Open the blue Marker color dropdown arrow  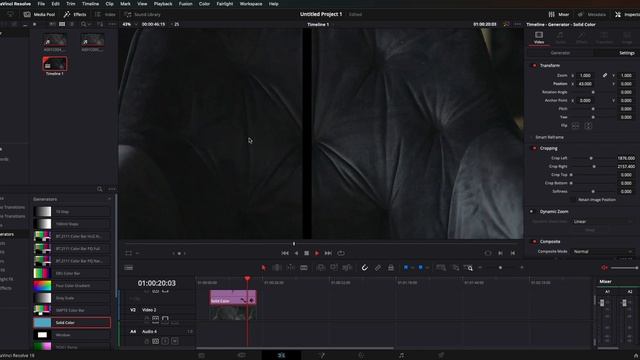tap(427, 268)
